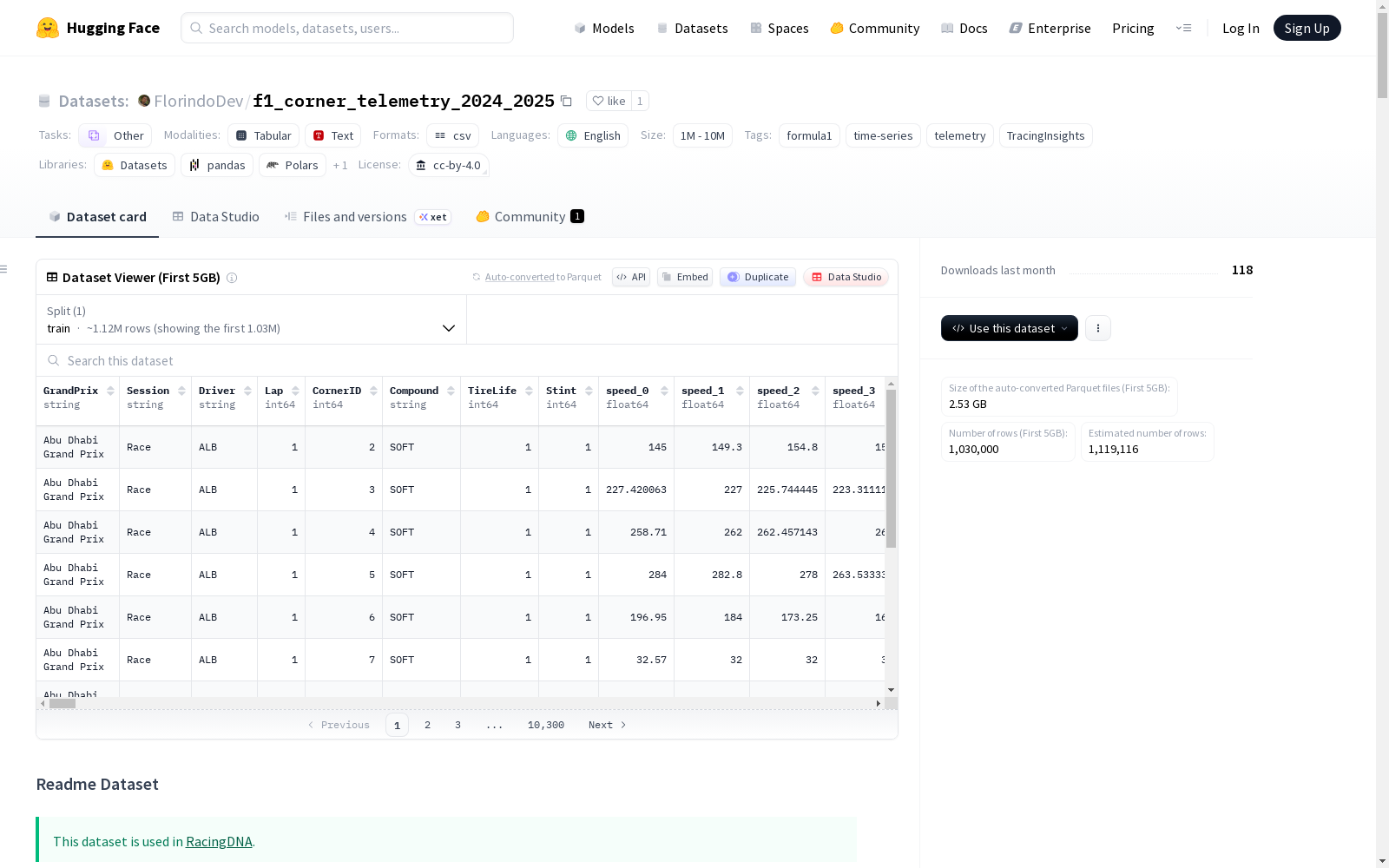Follow the RacingDNA link
Image resolution: width=1389 pixels, height=868 pixels.
[219, 841]
